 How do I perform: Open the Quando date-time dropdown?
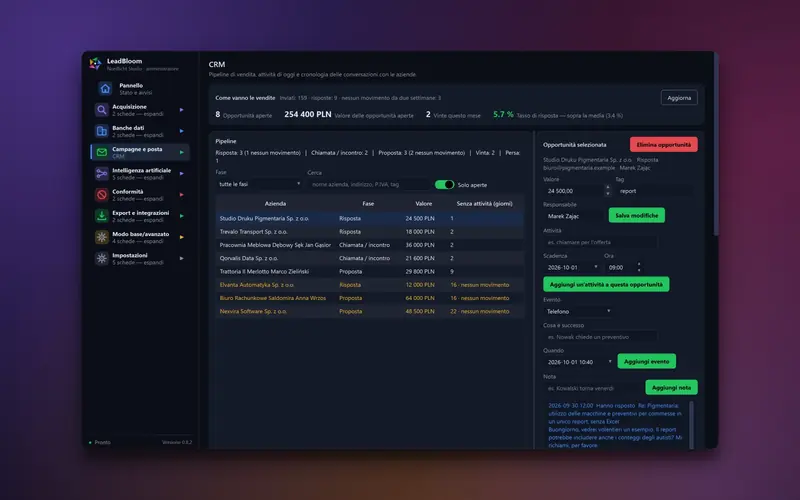[578, 362]
